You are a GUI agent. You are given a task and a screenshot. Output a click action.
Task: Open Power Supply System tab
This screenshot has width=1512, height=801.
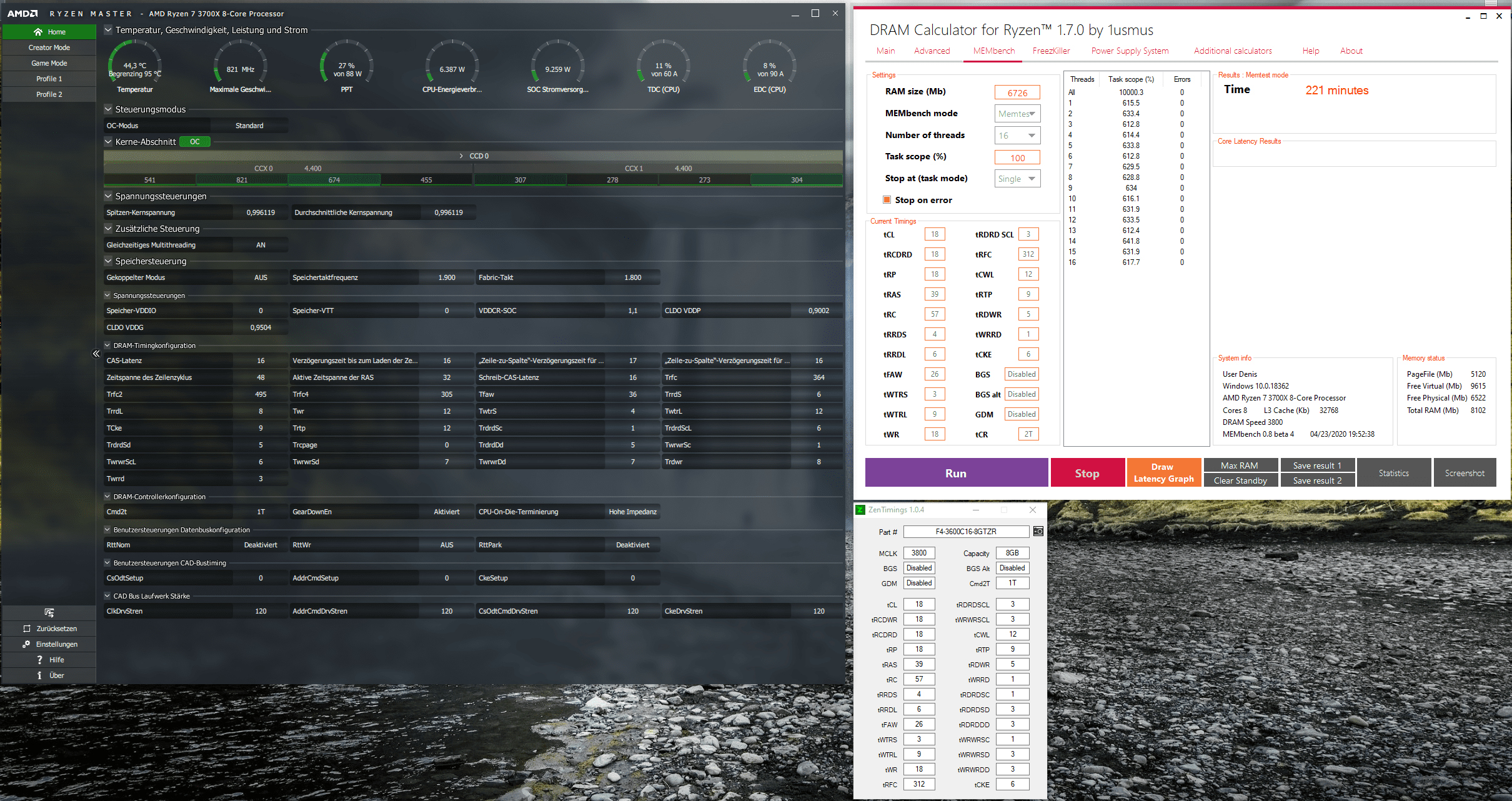click(1130, 51)
